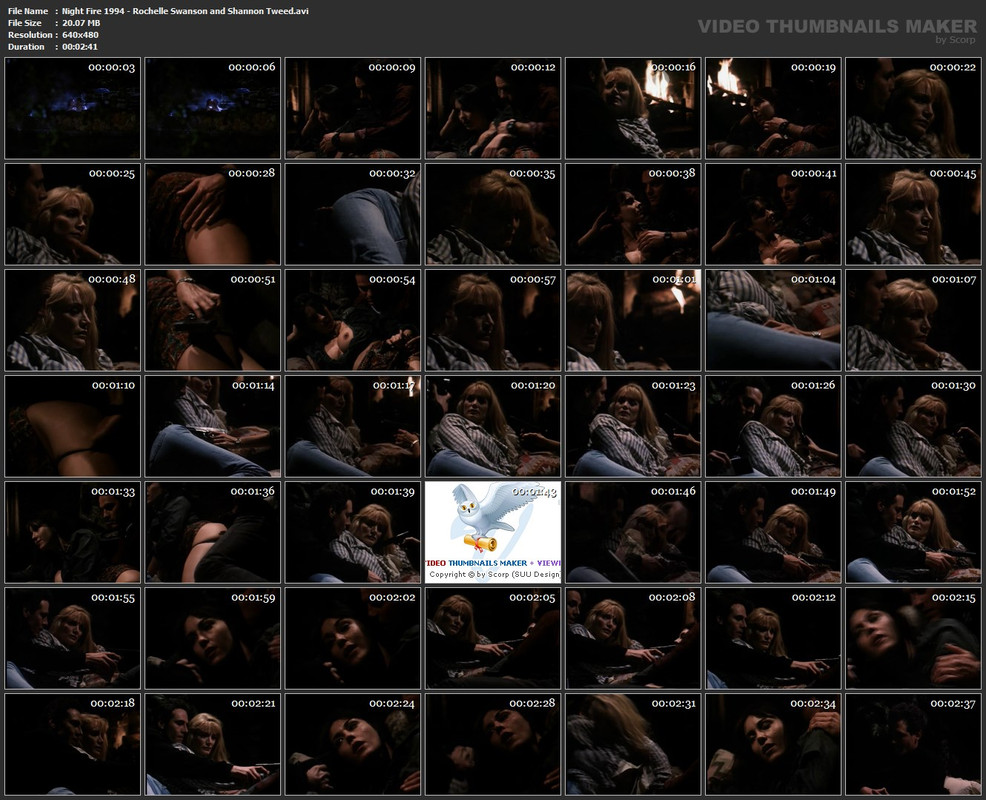This screenshot has width=986, height=800.
Task: Click the thumbnail timestamped 00:02:02
Action: (x=353, y=638)
